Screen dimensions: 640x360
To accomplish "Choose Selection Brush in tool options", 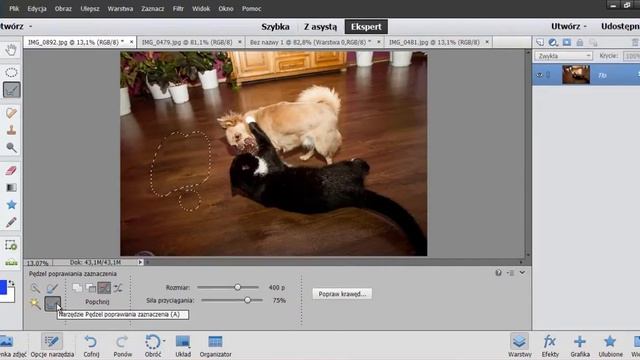I will [52, 288].
